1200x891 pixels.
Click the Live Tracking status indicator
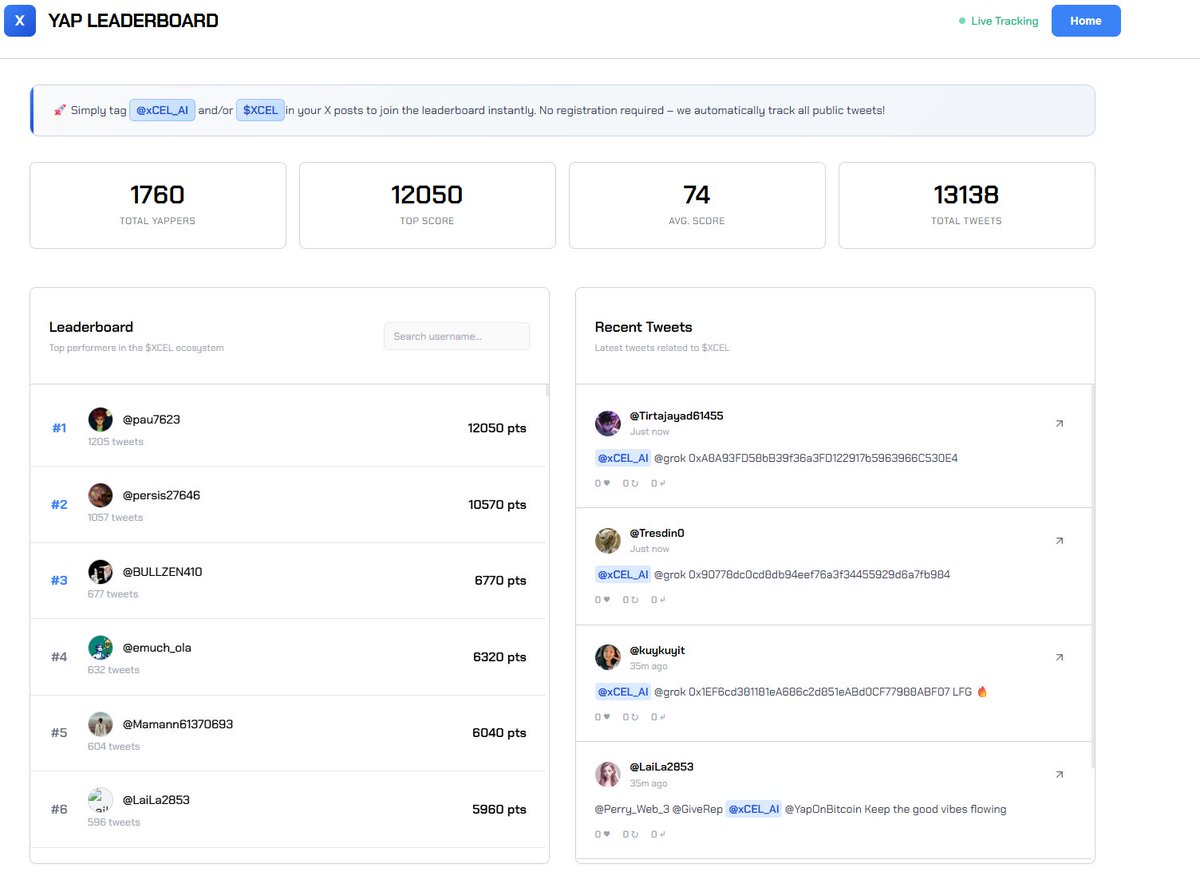tap(998, 21)
